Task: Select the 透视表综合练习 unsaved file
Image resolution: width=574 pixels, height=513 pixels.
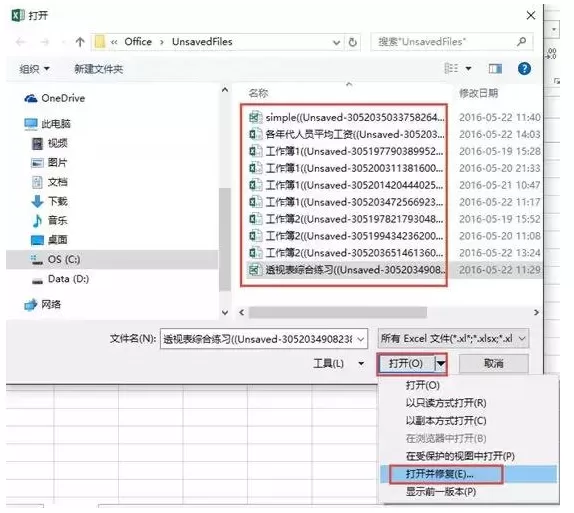Action: tap(346, 270)
